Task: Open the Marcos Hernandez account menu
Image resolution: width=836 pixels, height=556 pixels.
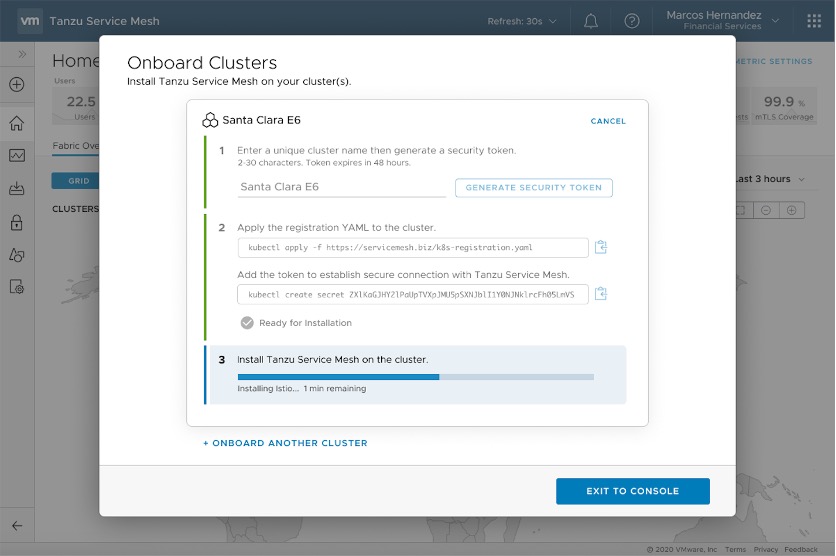Action: tap(722, 20)
